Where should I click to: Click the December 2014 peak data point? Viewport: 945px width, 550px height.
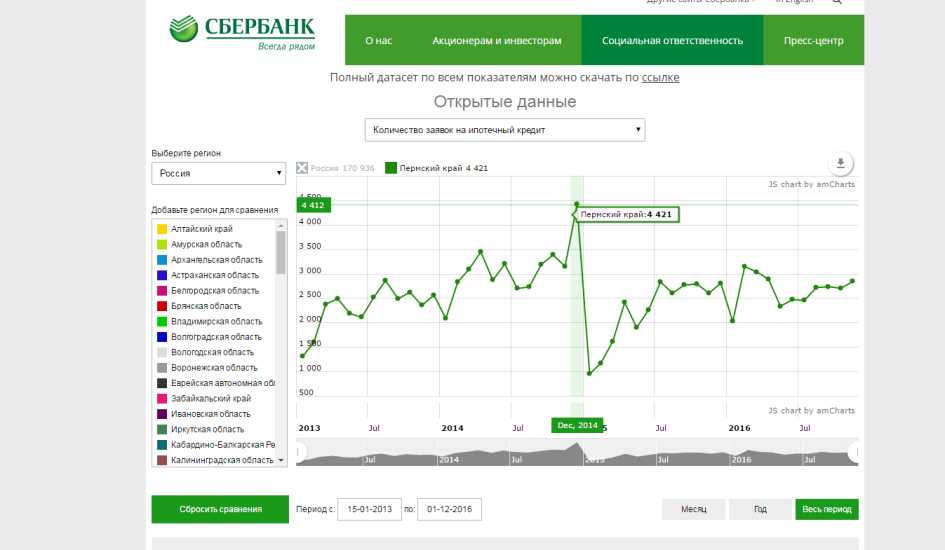577,204
